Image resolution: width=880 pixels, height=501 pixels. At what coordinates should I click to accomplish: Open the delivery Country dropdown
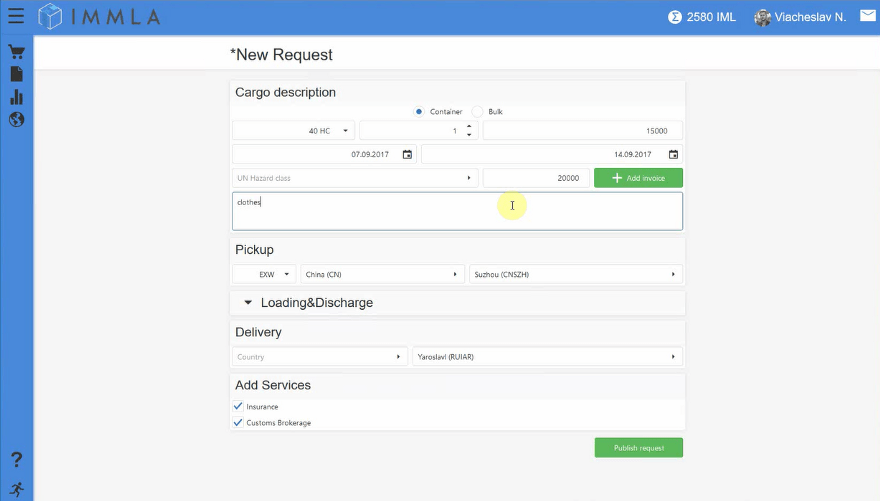[x=319, y=357]
